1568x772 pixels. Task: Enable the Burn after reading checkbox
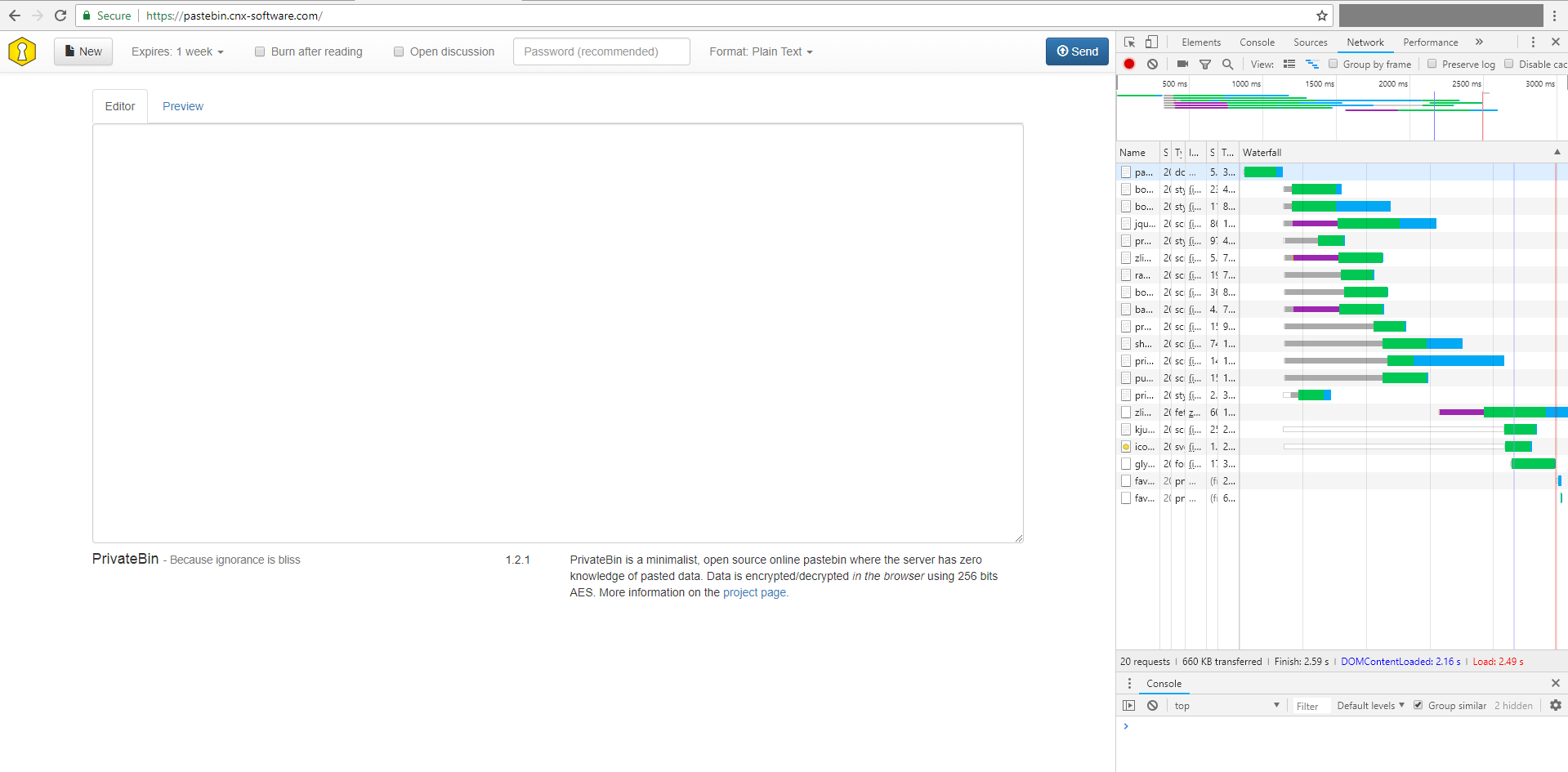pos(260,51)
